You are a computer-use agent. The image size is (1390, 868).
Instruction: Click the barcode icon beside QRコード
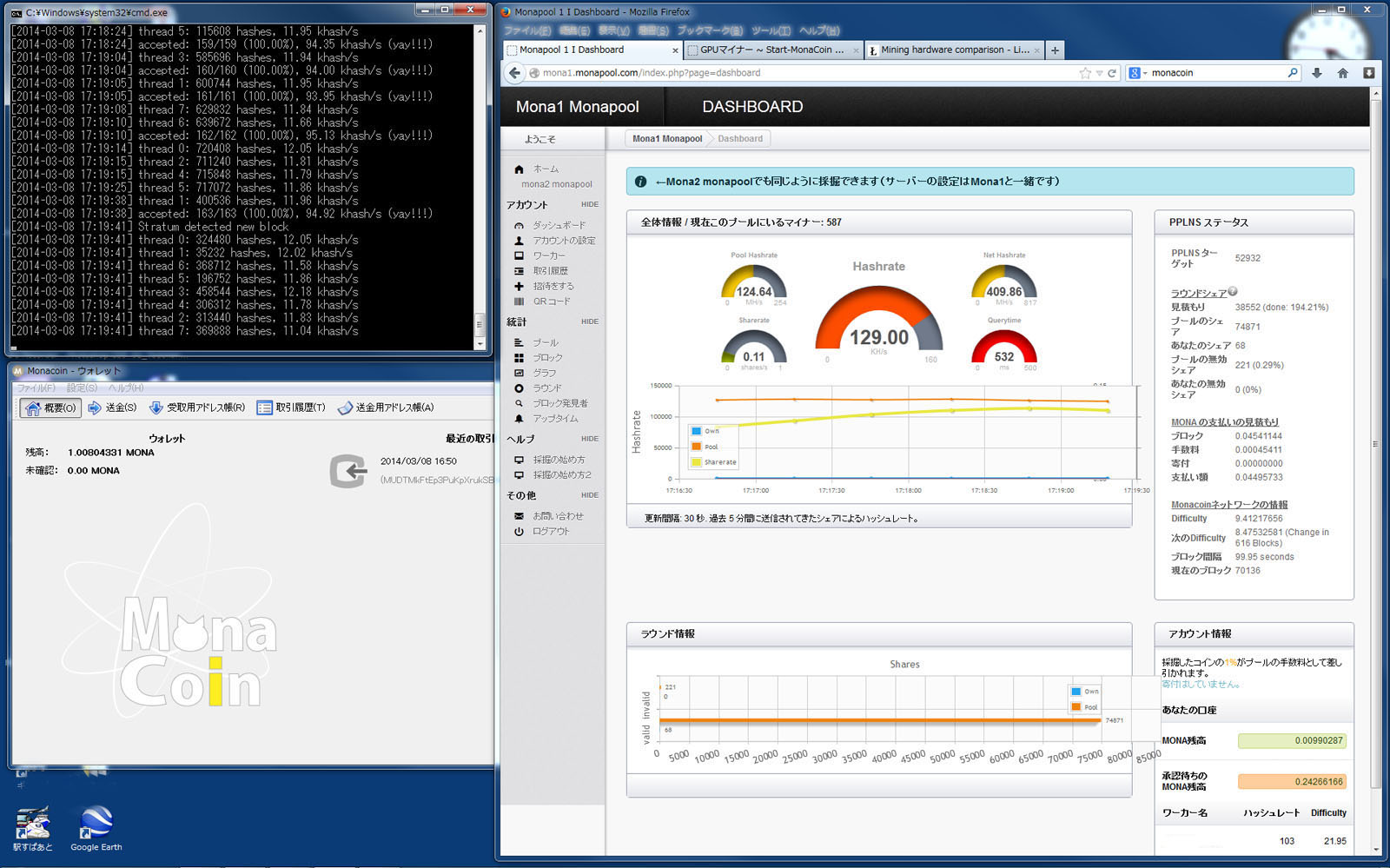(519, 301)
